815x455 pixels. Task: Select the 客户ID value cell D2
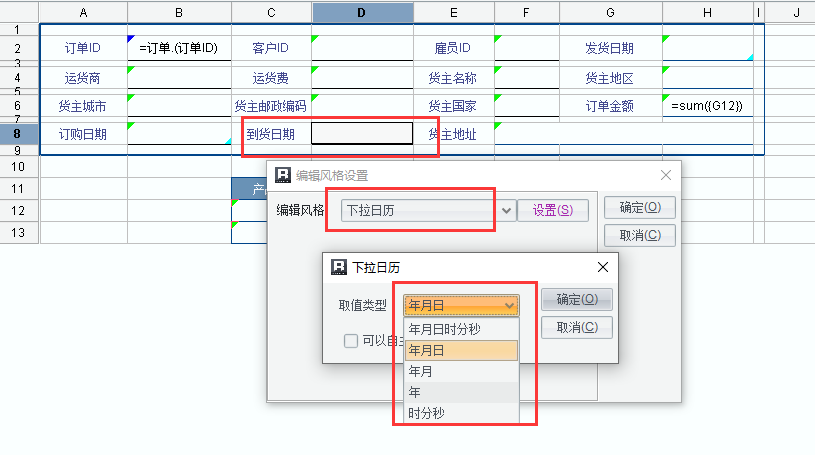pyautogui.click(x=362, y=48)
